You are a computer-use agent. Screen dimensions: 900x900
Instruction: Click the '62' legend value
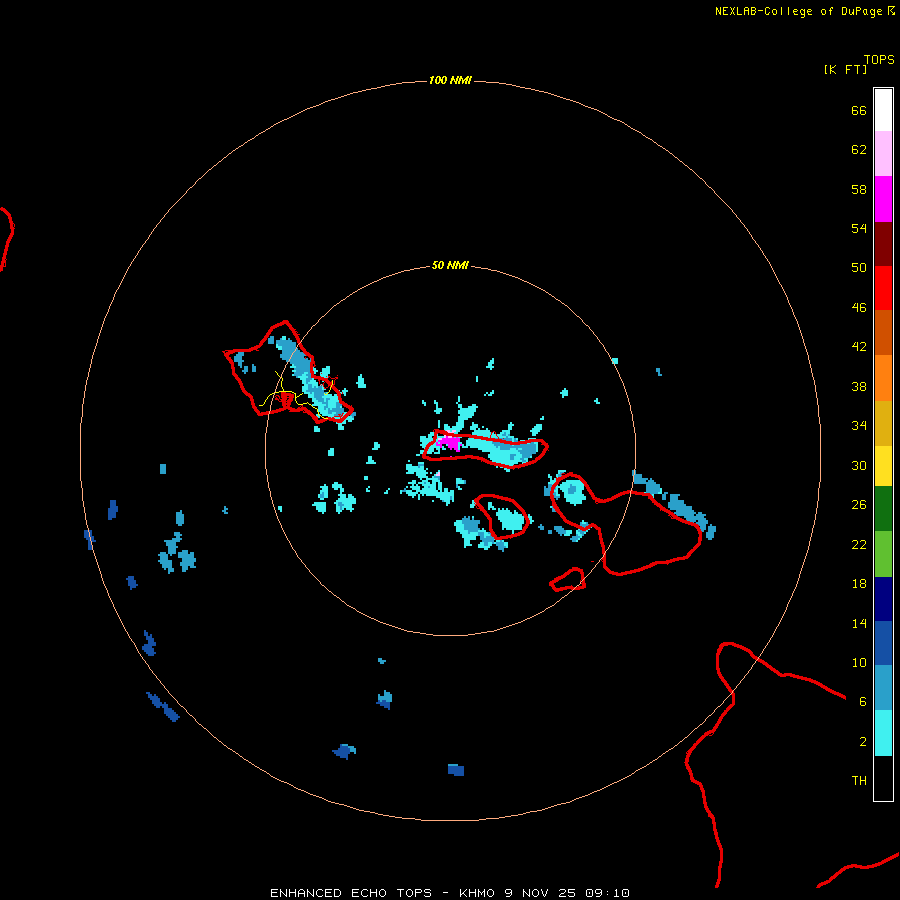(859, 149)
